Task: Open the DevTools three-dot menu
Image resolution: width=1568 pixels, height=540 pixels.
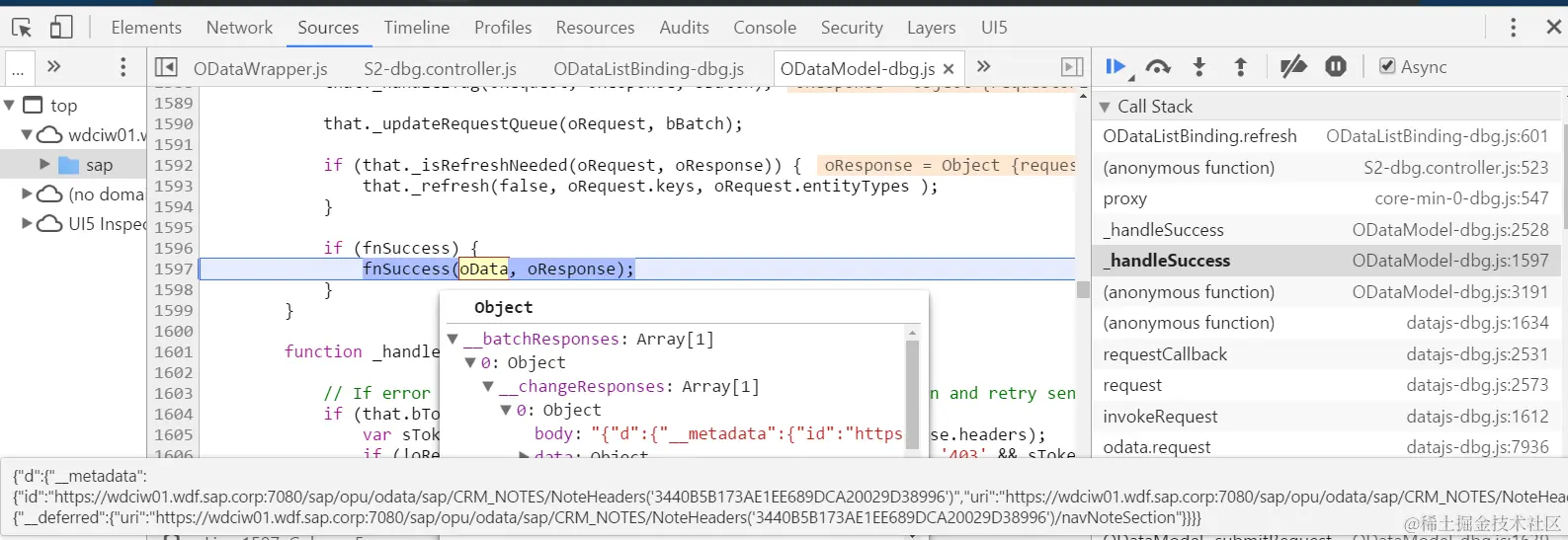Action: click(1513, 28)
